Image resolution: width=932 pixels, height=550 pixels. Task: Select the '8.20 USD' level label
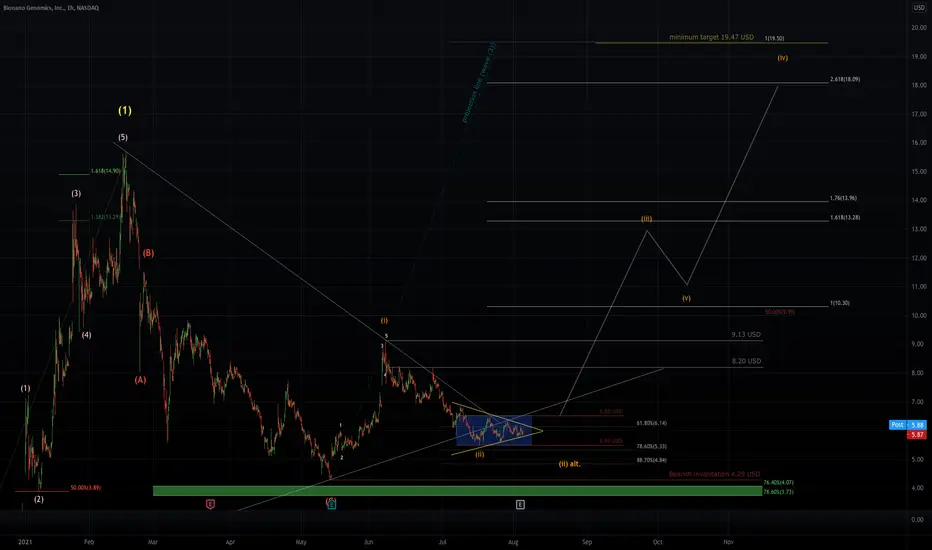(746, 361)
